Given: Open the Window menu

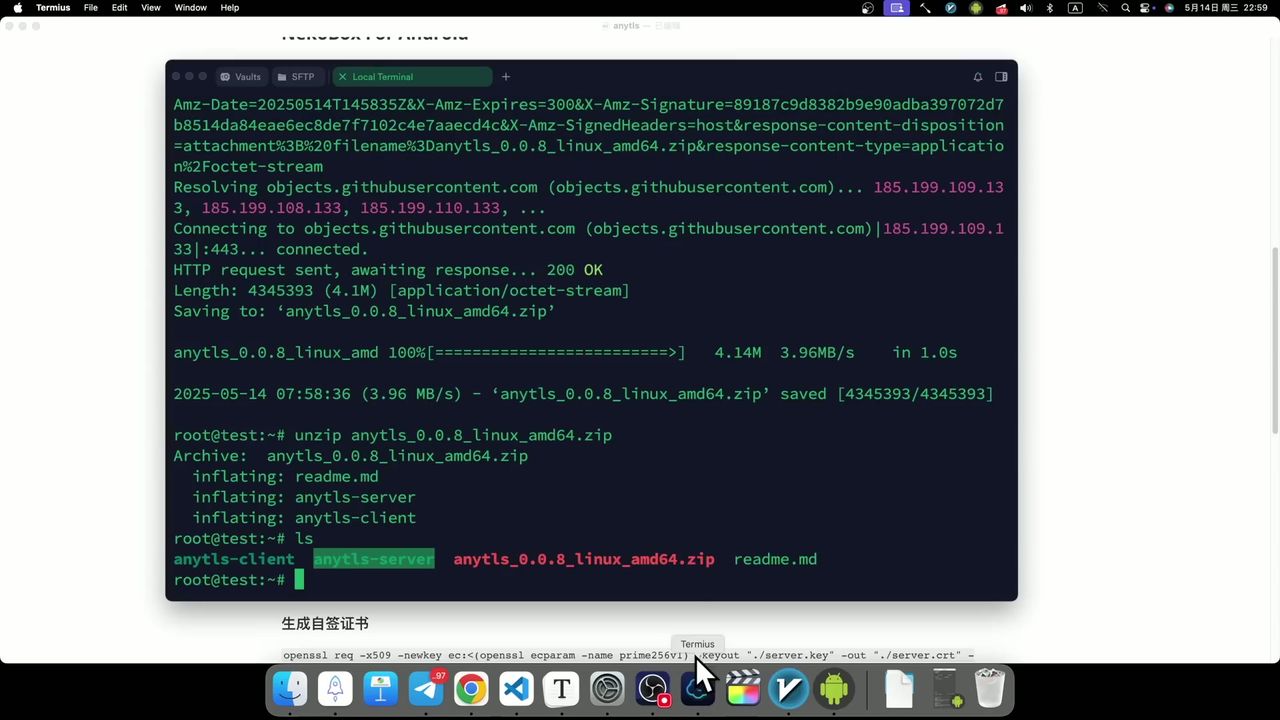Looking at the screenshot, I should (190, 8).
